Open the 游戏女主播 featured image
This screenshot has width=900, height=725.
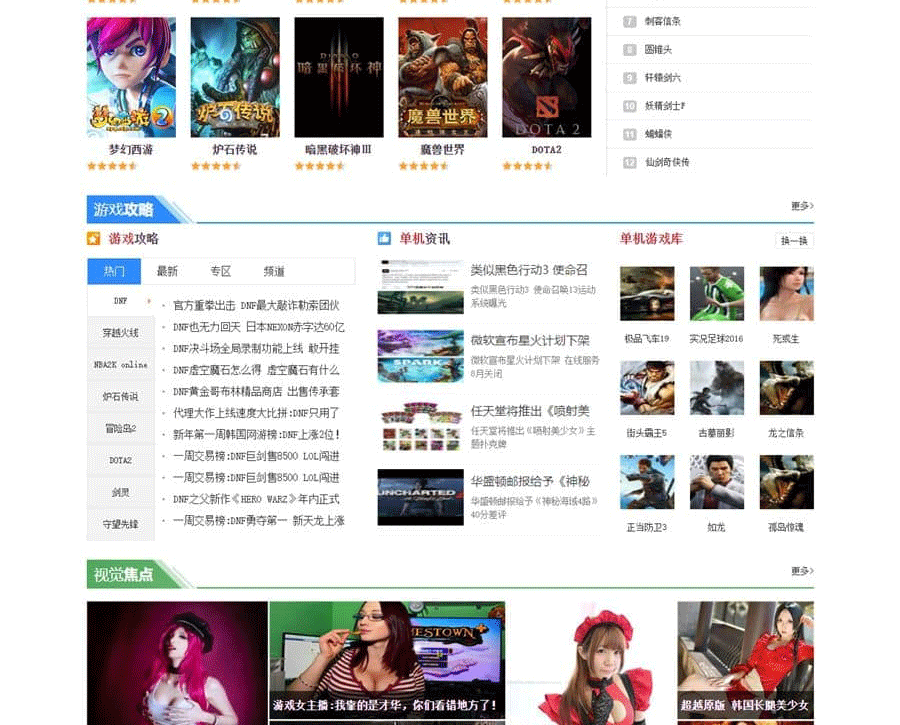pyautogui.click(x=387, y=660)
